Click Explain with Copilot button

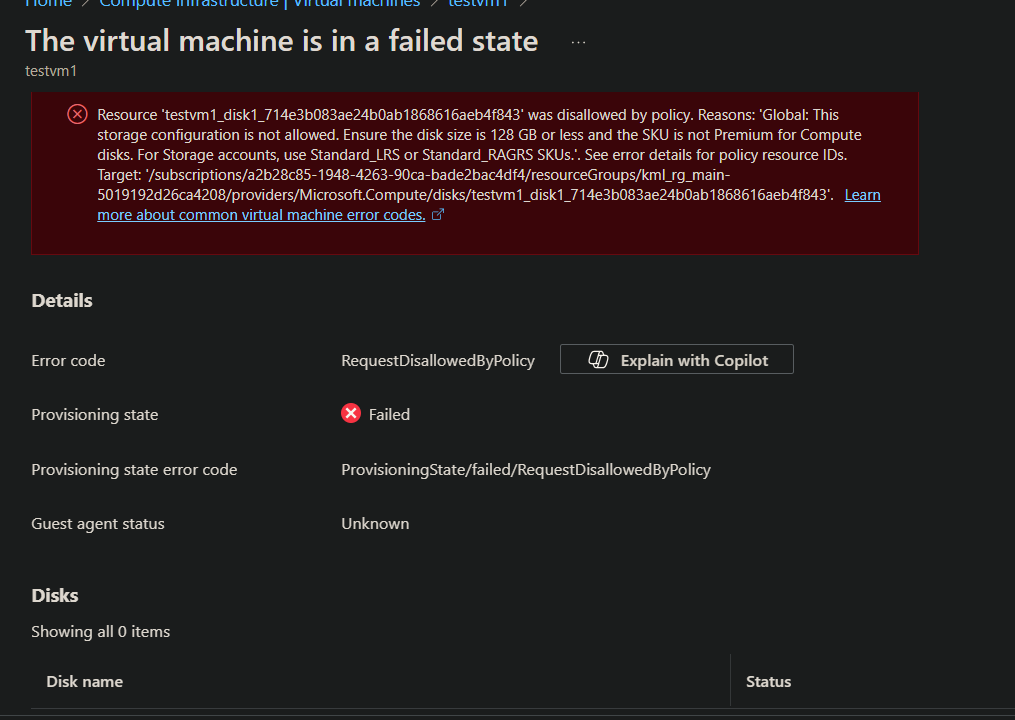[677, 360]
